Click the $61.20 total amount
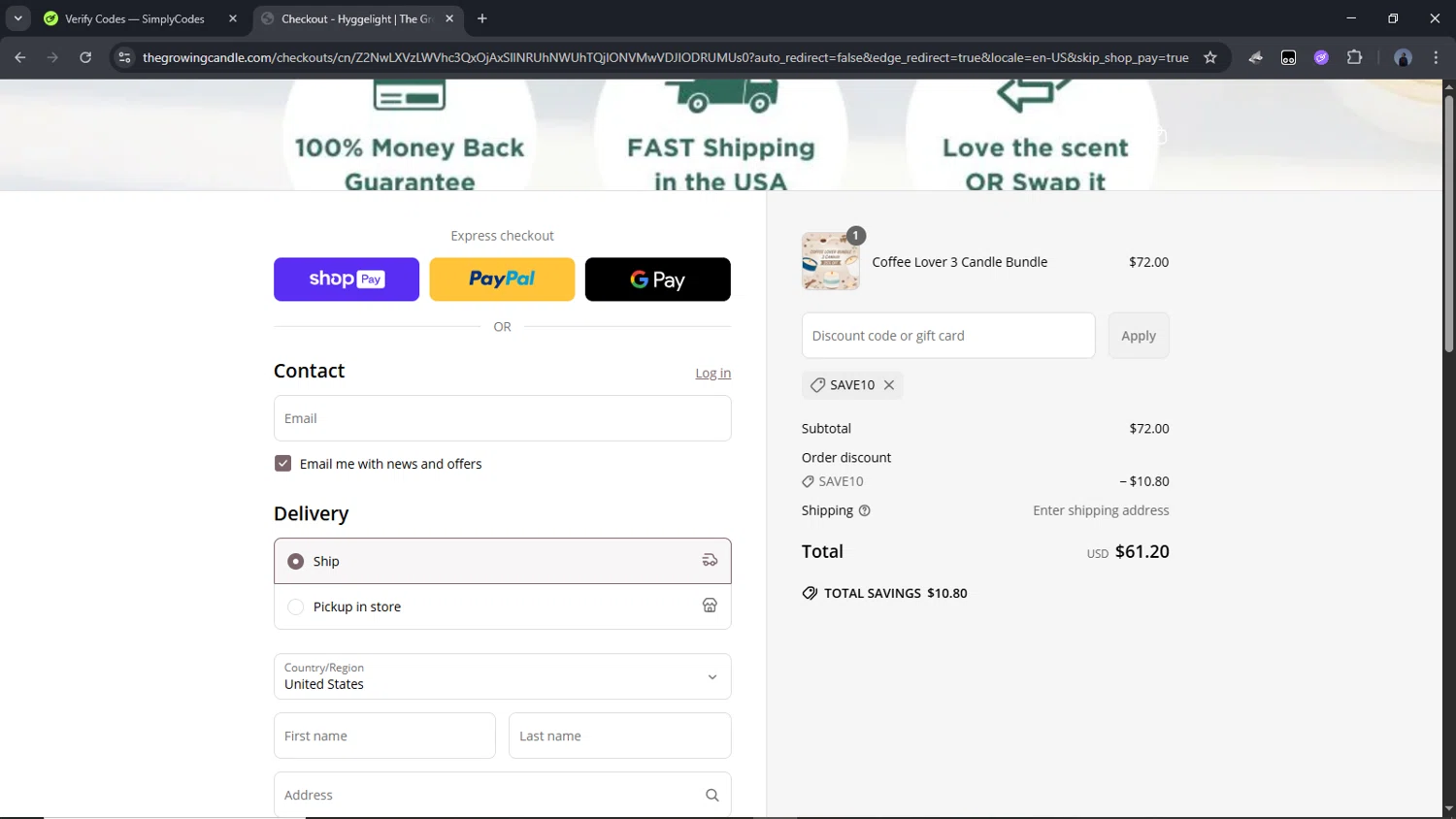 [x=1142, y=551]
